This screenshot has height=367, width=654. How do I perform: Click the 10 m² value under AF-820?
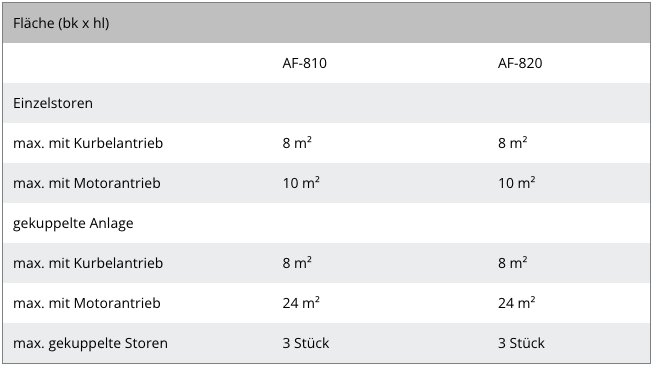tap(517, 183)
